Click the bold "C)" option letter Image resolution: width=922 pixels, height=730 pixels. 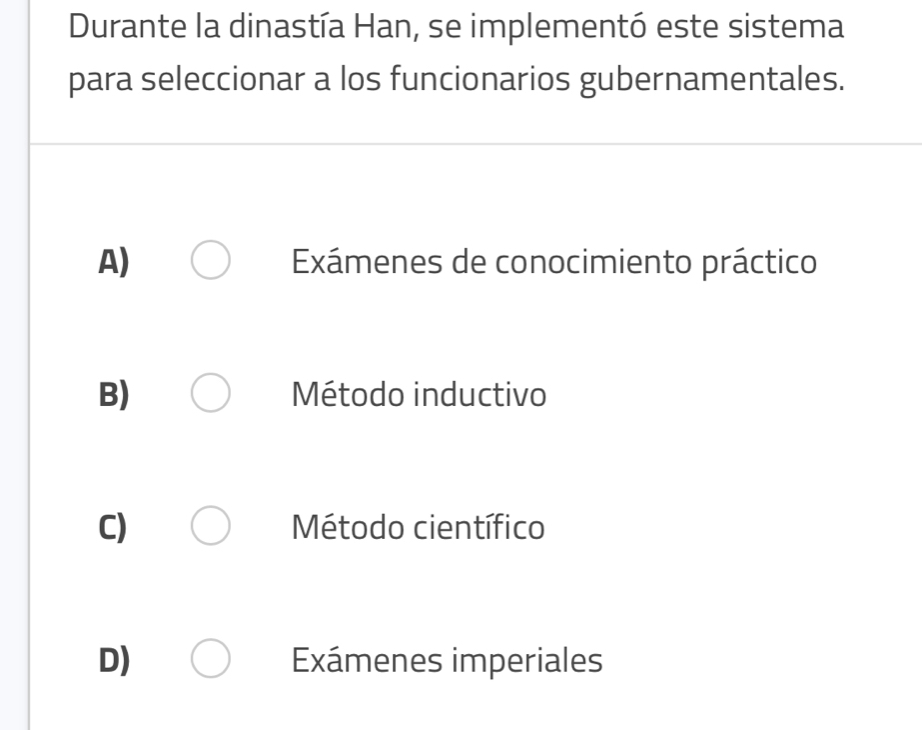[115, 527]
